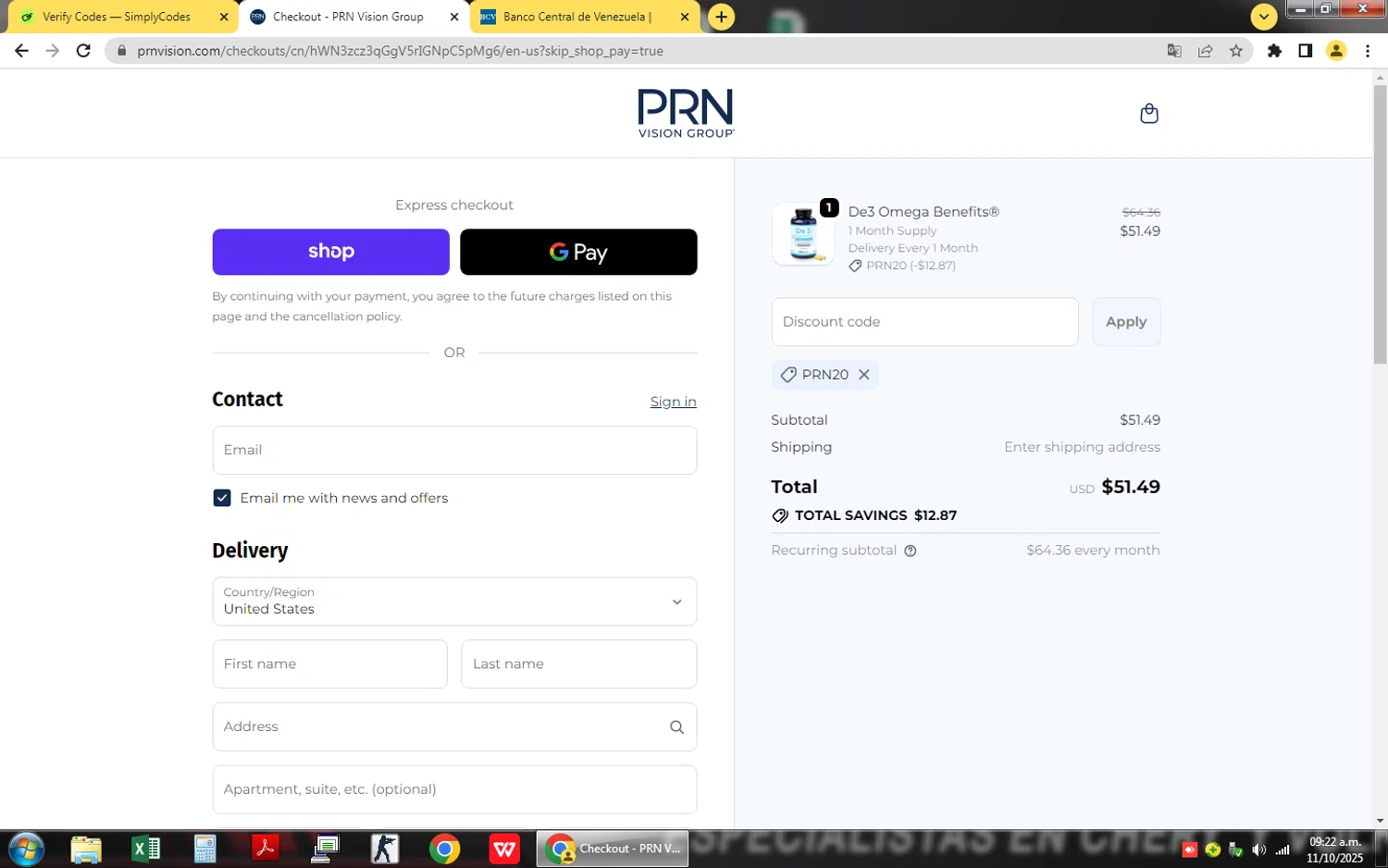
Task: Expand the Country/Region dropdown
Action: 454,601
